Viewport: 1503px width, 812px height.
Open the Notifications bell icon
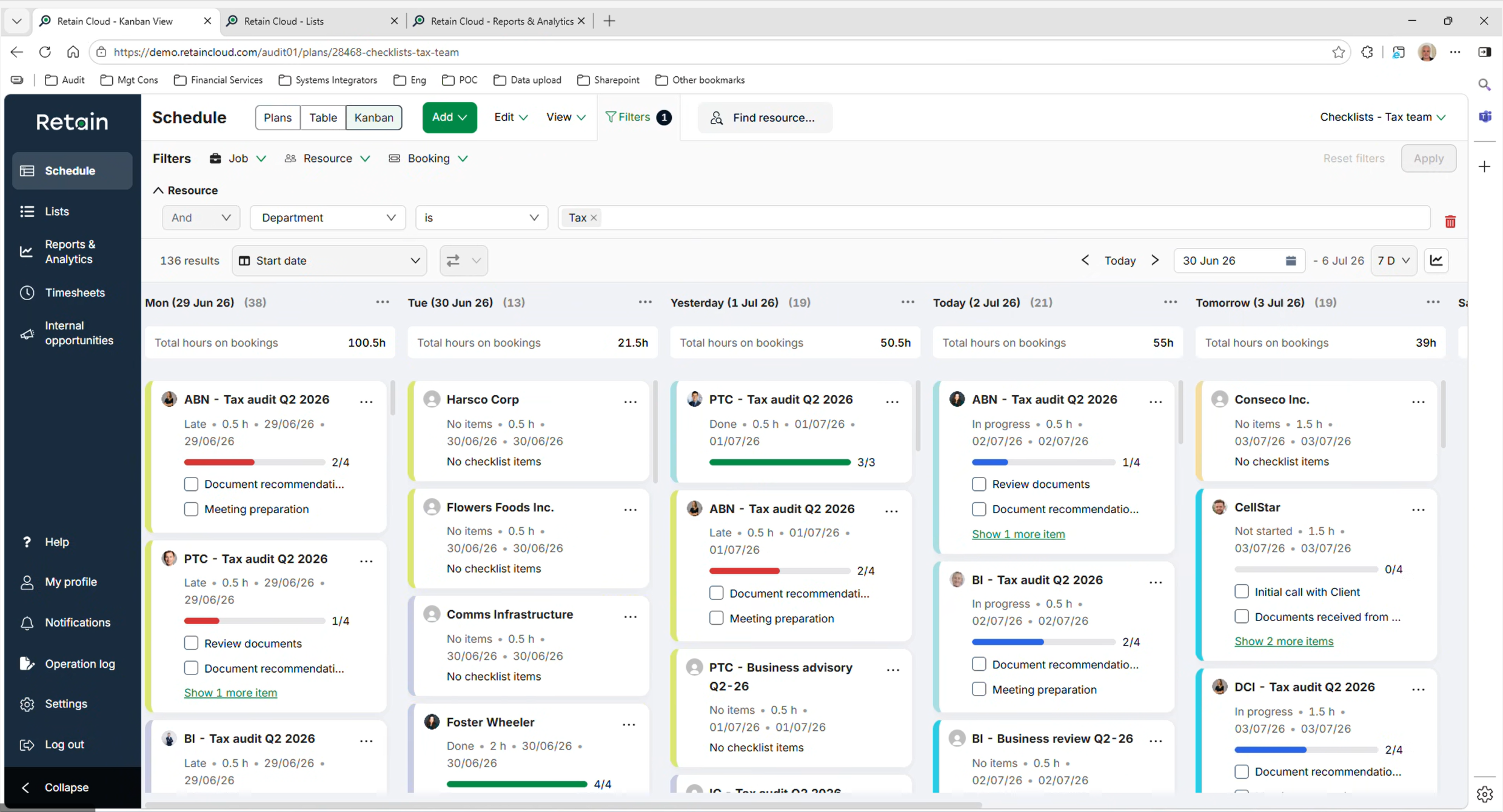coord(27,623)
